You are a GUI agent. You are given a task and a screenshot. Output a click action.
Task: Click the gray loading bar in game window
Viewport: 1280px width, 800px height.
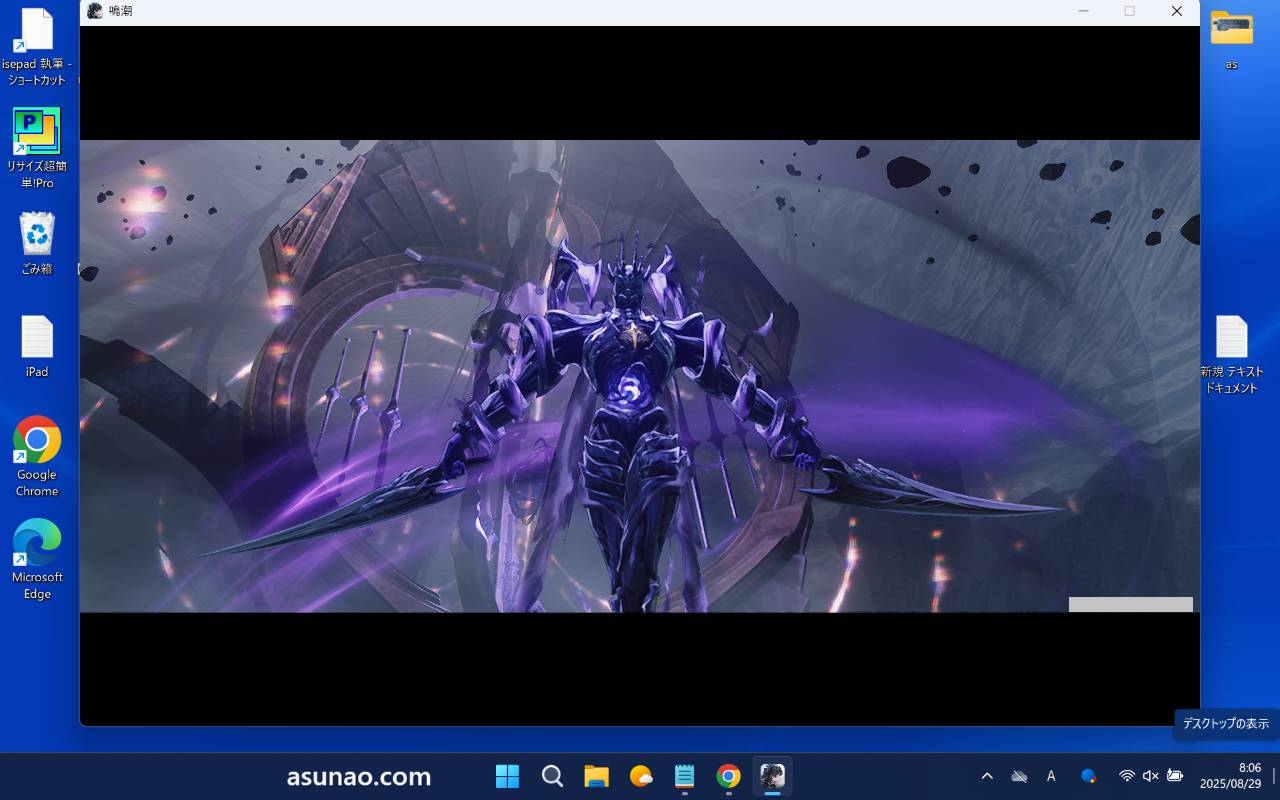(x=1130, y=604)
